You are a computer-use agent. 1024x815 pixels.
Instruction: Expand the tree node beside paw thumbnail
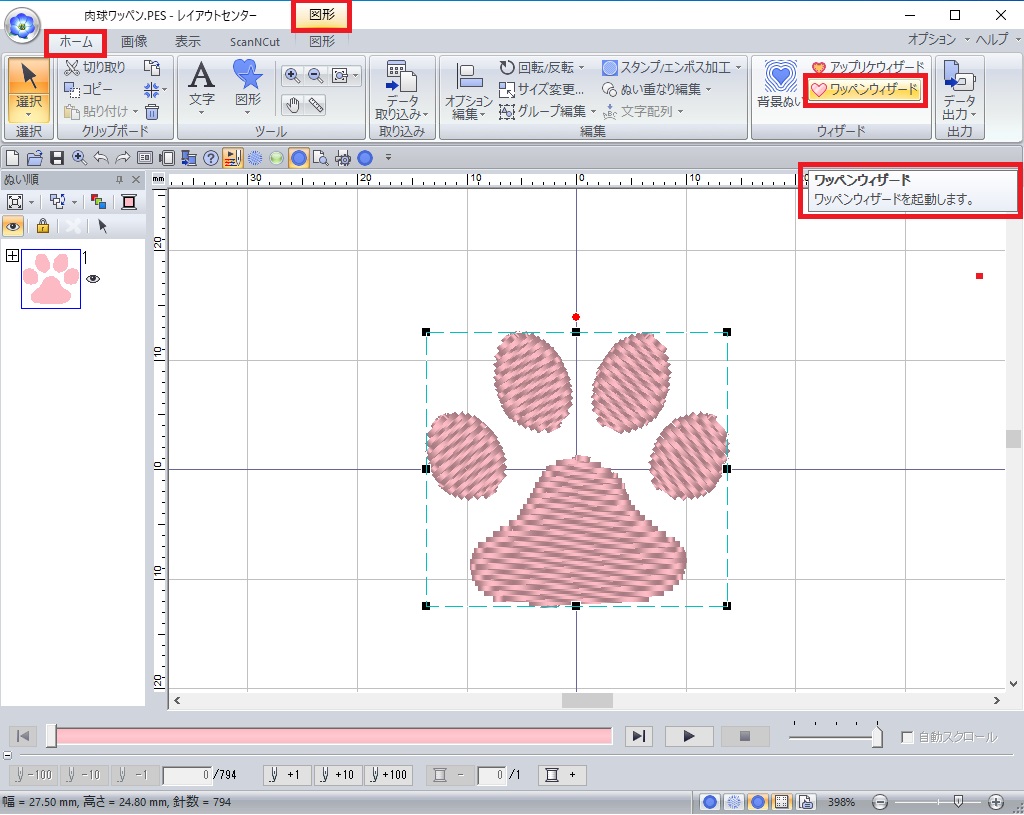click(12, 256)
